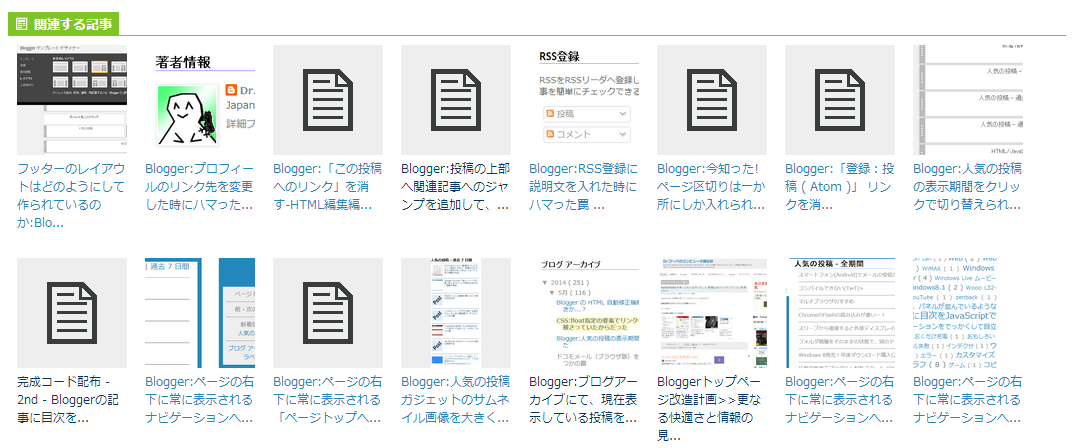This screenshot has height=448, width=1076.
Task: Click the Blogger top page screenshot thumbnail
Action: [x=712, y=313]
